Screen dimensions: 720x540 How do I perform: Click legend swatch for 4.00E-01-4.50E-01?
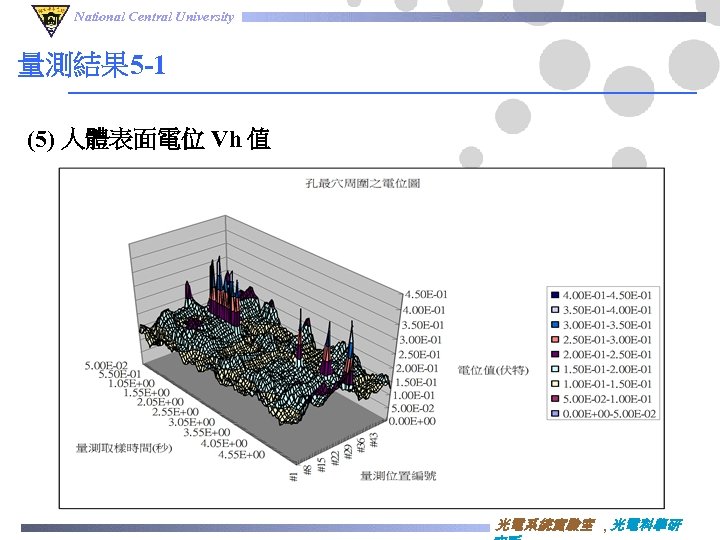coord(555,295)
